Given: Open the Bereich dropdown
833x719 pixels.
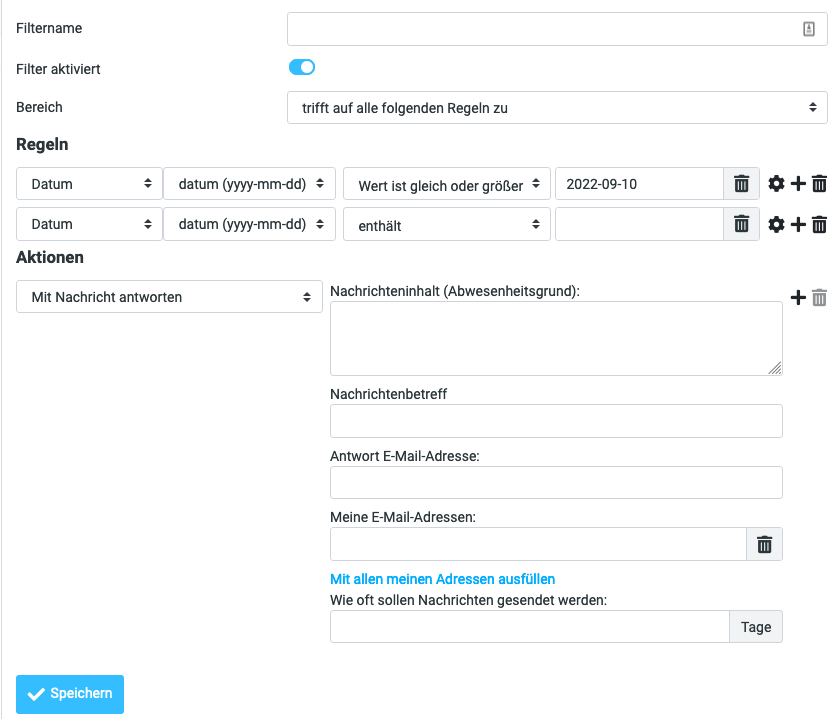Looking at the screenshot, I should pos(557,108).
